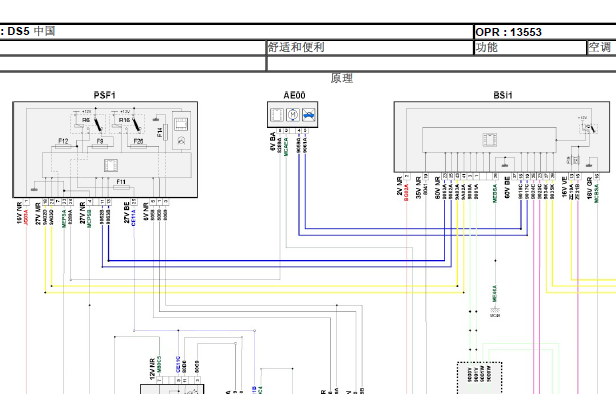Click the display screen icon in PSF1
Image resolution: width=616 pixels, height=394 pixels.
[182, 124]
